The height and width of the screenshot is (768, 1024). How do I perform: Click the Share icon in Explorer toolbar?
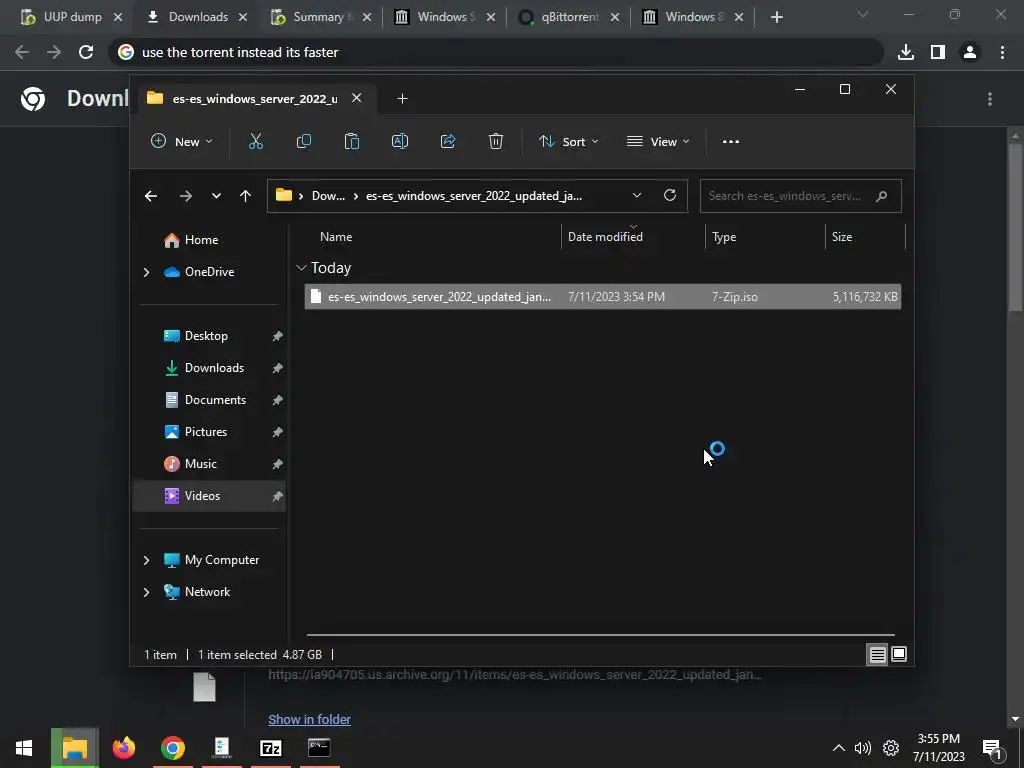click(448, 142)
